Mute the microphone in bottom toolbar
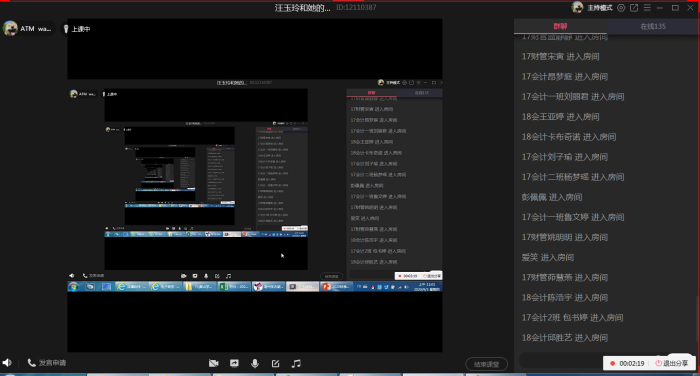Image resolution: width=700 pixels, height=376 pixels. tap(255, 363)
